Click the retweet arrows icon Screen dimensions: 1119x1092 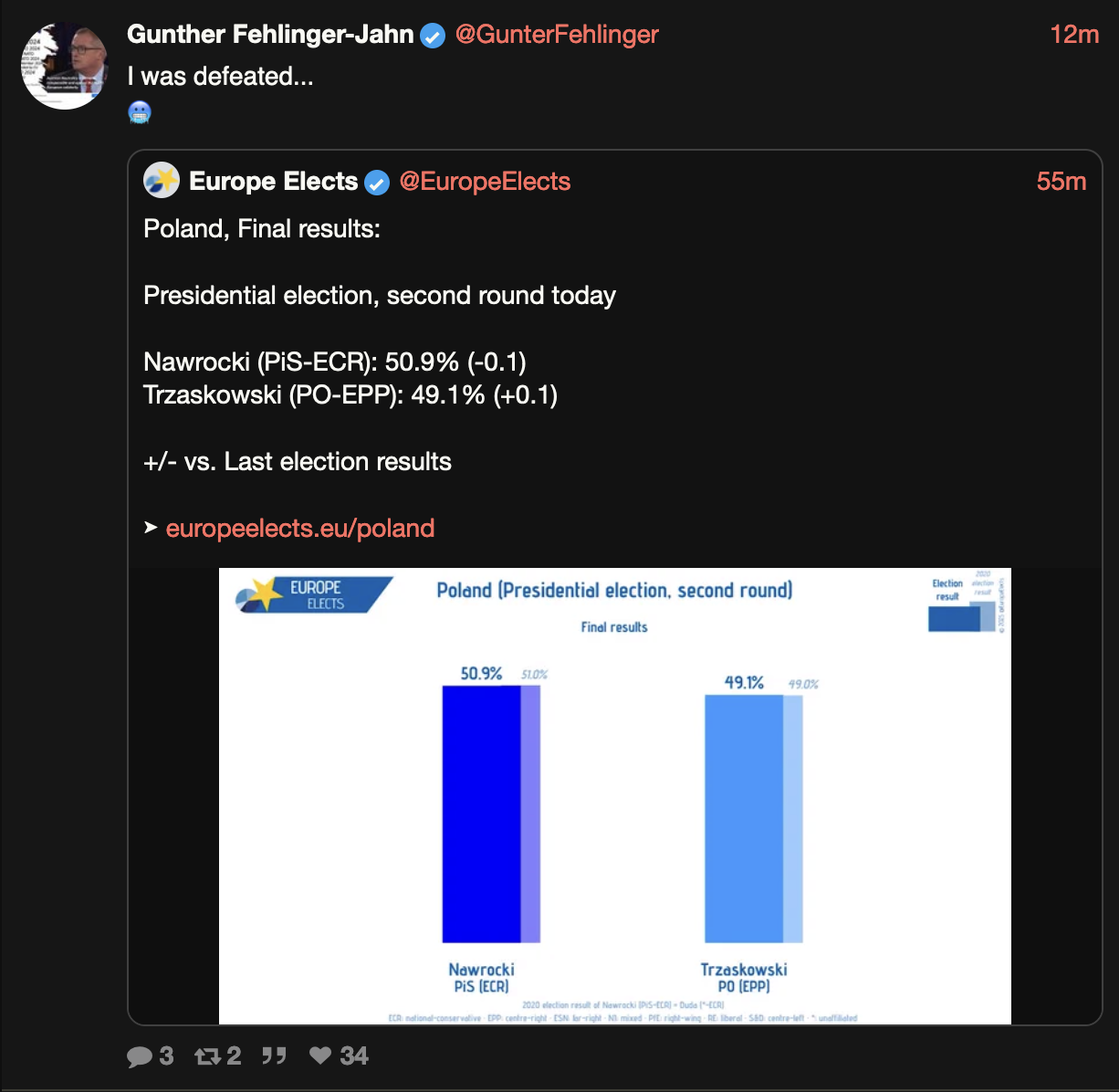(207, 1056)
